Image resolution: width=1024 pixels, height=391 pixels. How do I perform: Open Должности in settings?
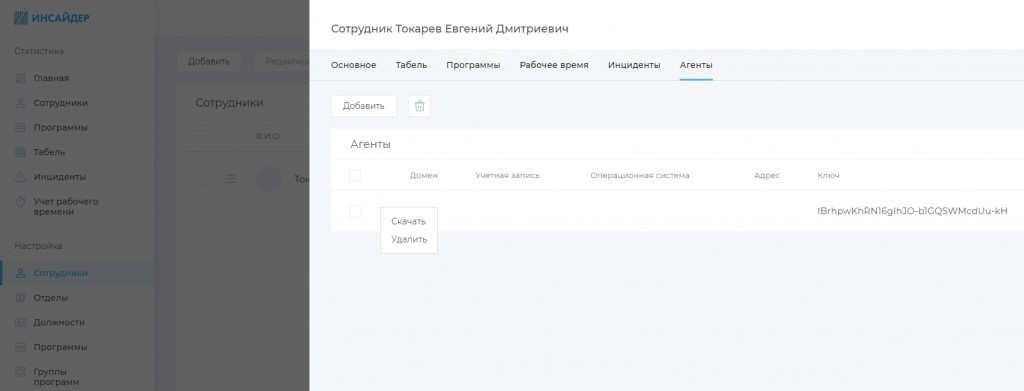59,322
